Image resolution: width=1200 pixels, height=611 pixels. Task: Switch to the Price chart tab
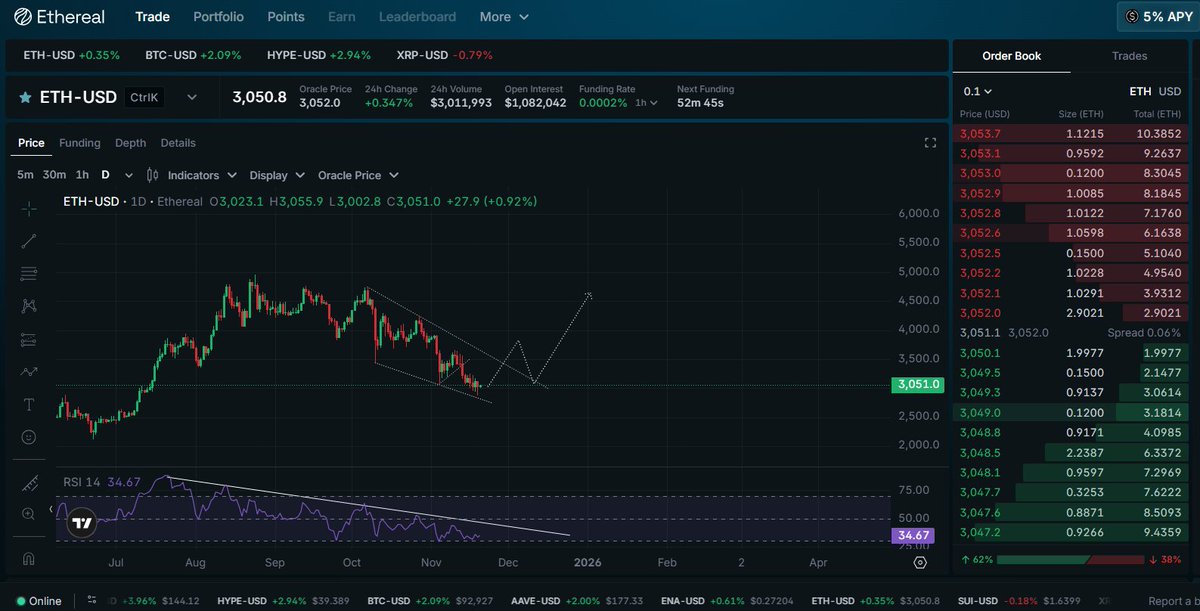click(x=31, y=143)
